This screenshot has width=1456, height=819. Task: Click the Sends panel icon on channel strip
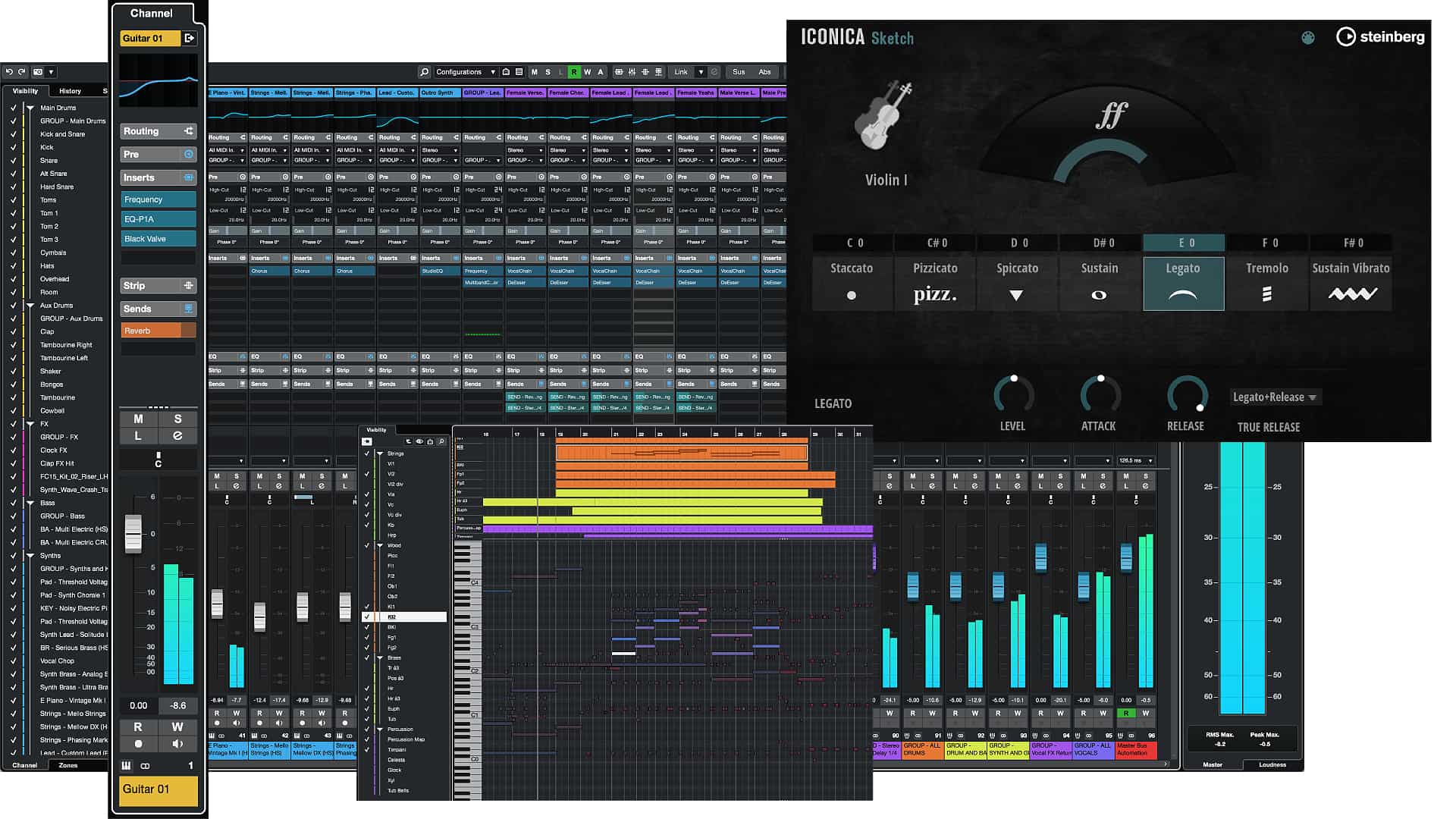(x=187, y=309)
